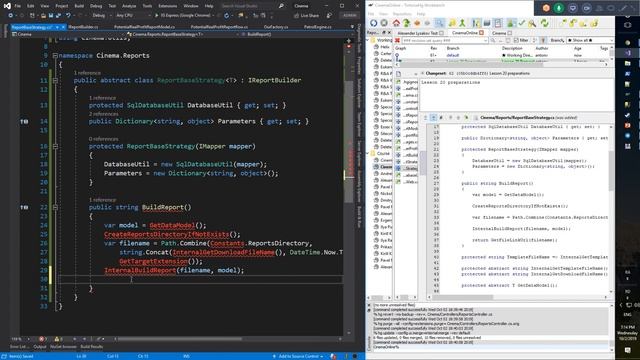
Task: Switch to the OurFactory.cs editor tab
Action: (x=276, y=27)
